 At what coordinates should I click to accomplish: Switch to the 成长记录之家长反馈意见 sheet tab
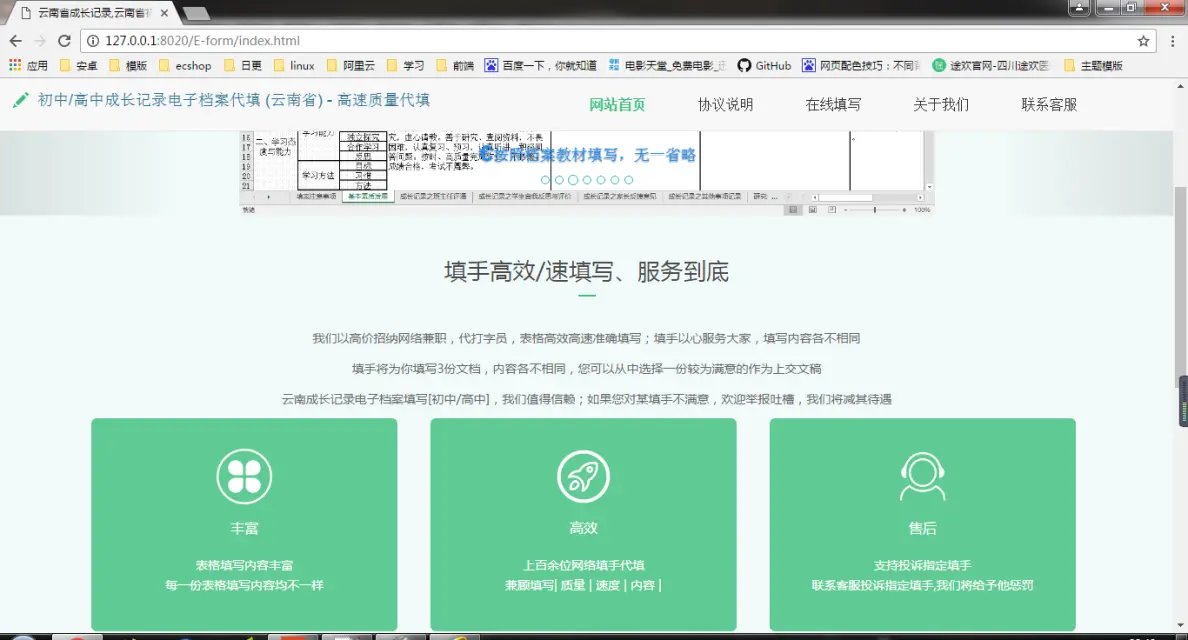click(x=621, y=194)
